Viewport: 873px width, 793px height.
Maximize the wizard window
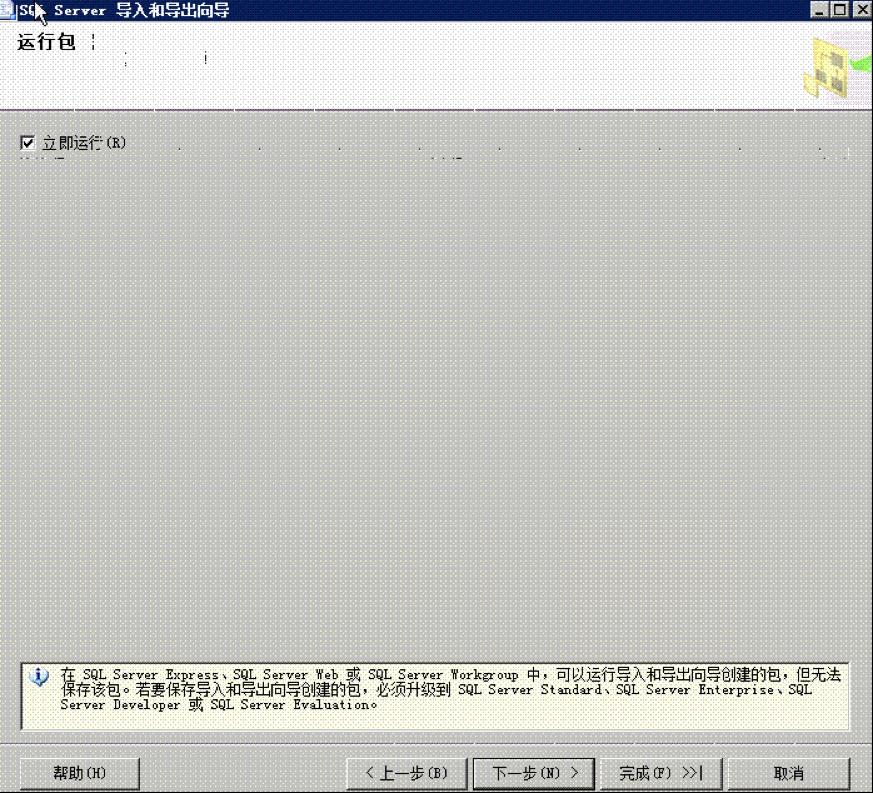pyautogui.click(x=840, y=9)
